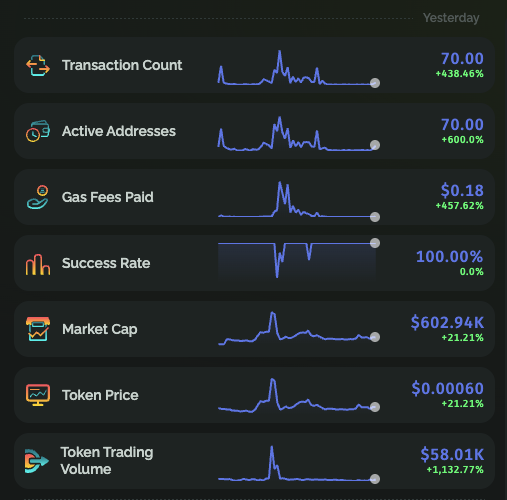Image resolution: width=507 pixels, height=500 pixels.
Task: Click the Yesterday period label
Action: coord(451,18)
